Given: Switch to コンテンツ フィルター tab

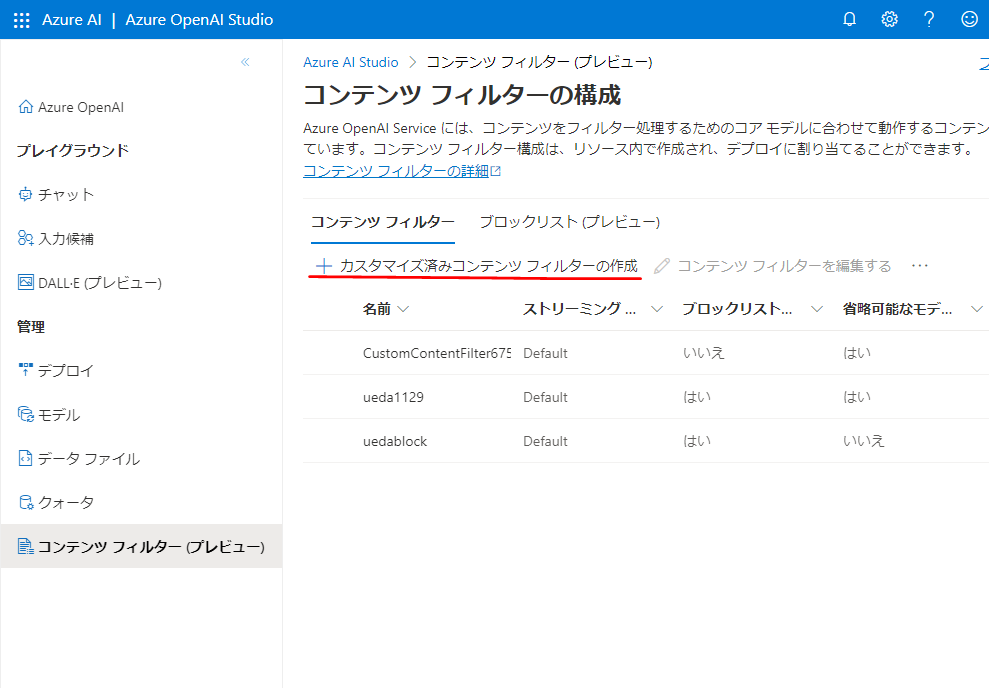Looking at the screenshot, I should pos(383,222).
